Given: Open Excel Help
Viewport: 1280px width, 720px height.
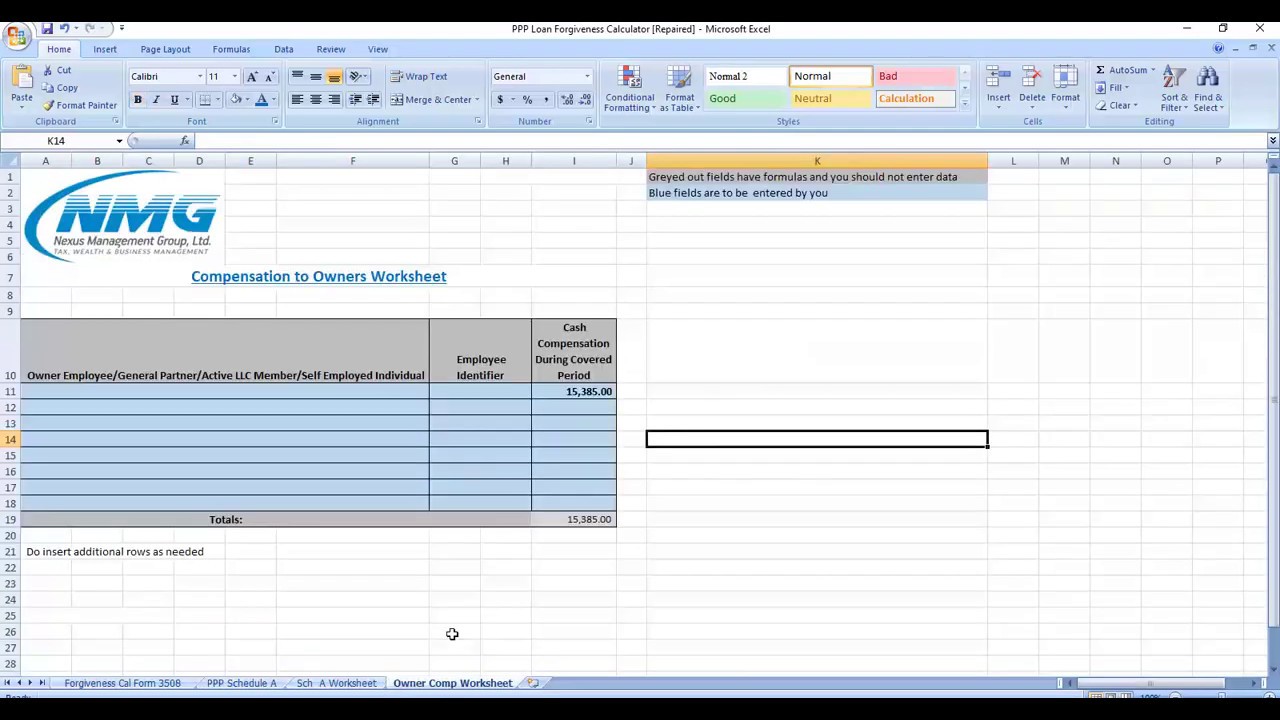Looking at the screenshot, I should pyautogui.click(x=1218, y=48).
